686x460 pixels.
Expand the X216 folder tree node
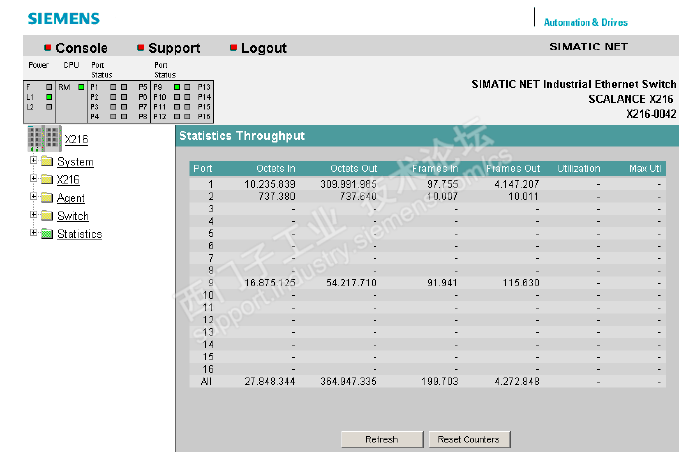[x=33, y=179]
